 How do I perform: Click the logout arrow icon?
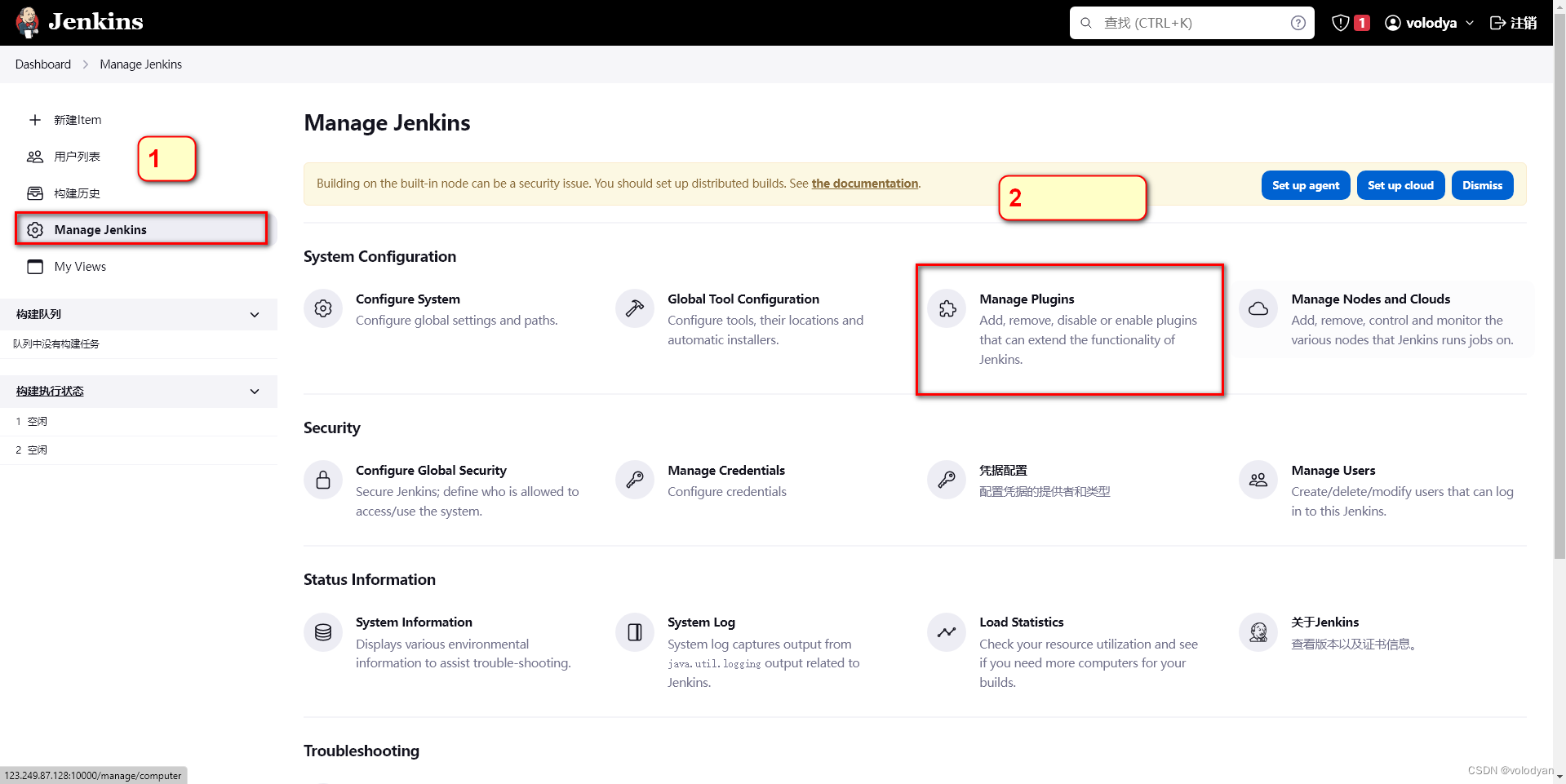pyautogui.click(x=1497, y=23)
